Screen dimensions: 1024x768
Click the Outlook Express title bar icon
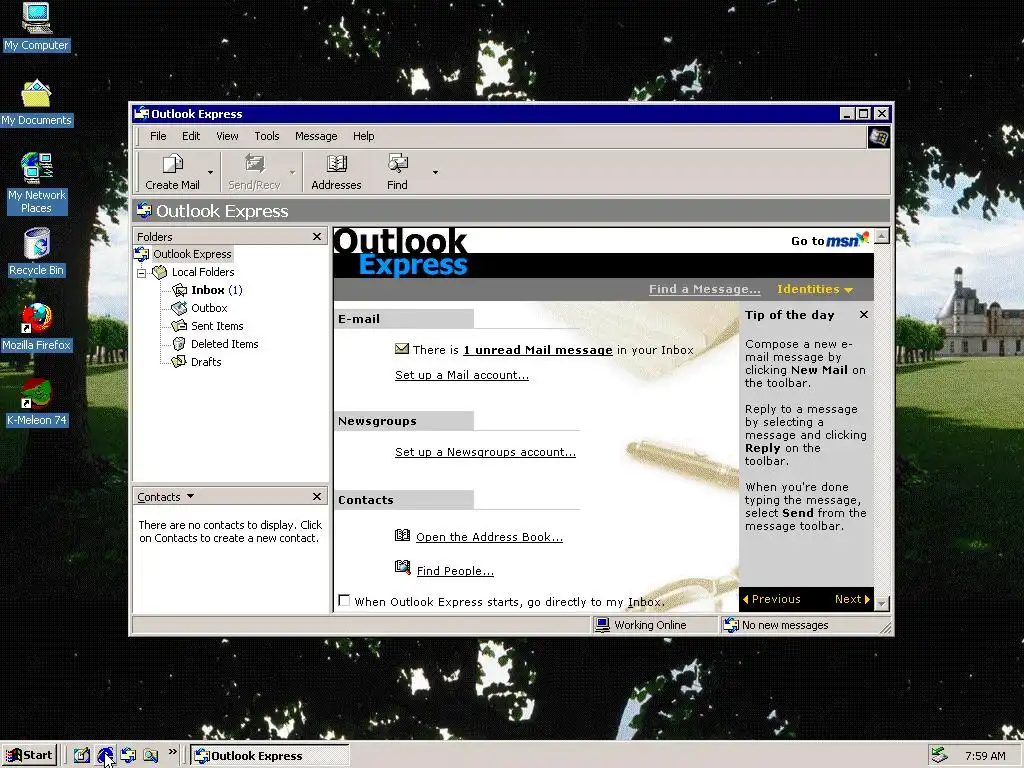click(x=141, y=114)
